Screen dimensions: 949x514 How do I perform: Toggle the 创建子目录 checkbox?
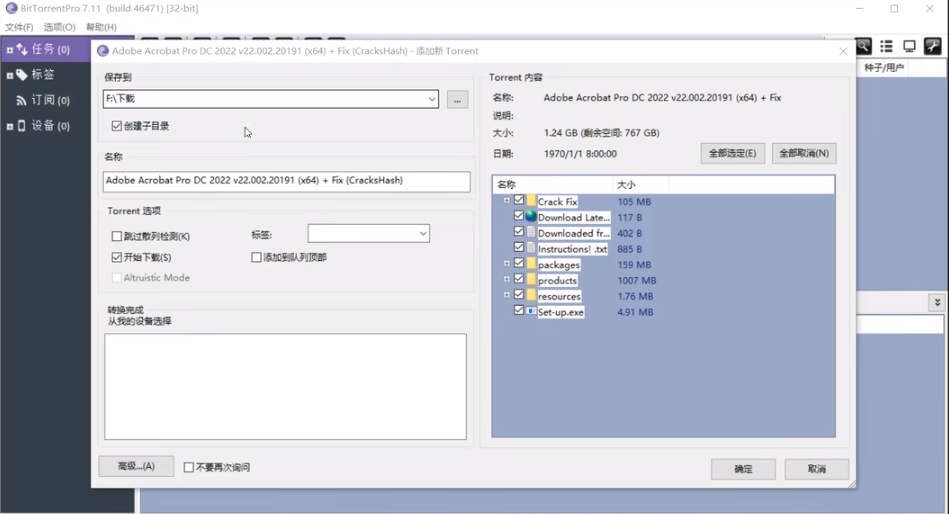pyautogui.click(x=117, y=126)
